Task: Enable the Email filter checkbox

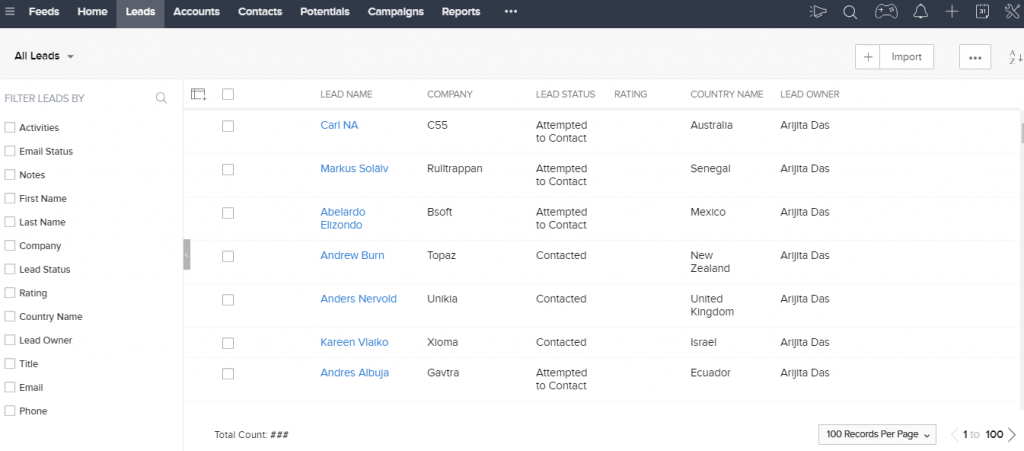Action: pyautogui.click(x=10, y=388)
